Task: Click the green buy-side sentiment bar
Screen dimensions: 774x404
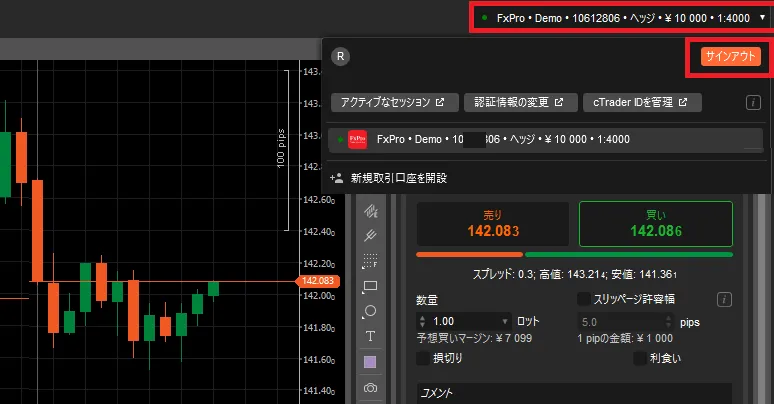Action: click(629, 255)
